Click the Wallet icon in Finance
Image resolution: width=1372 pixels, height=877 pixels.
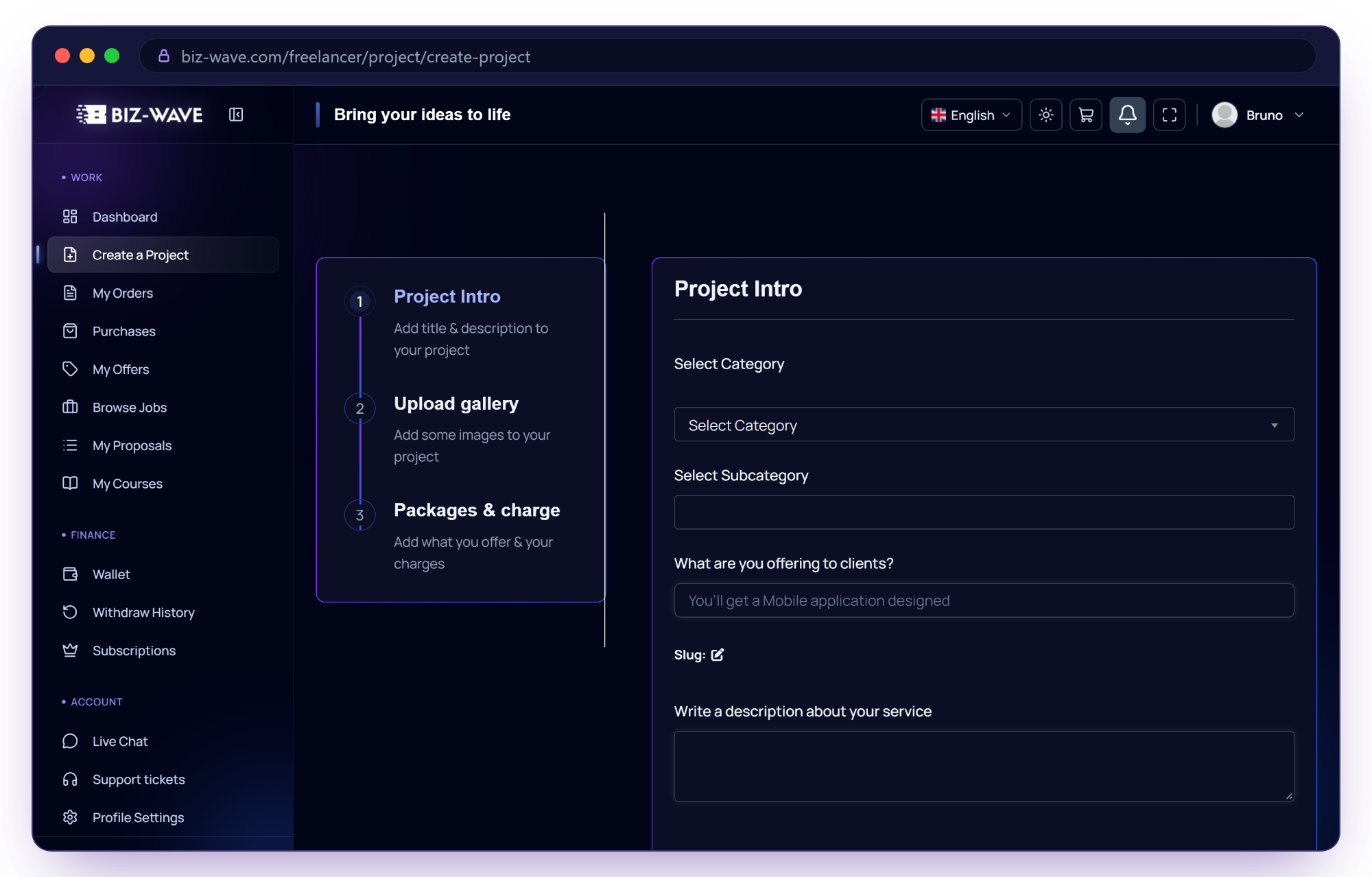pyautogui.click(x=70, y=574)
